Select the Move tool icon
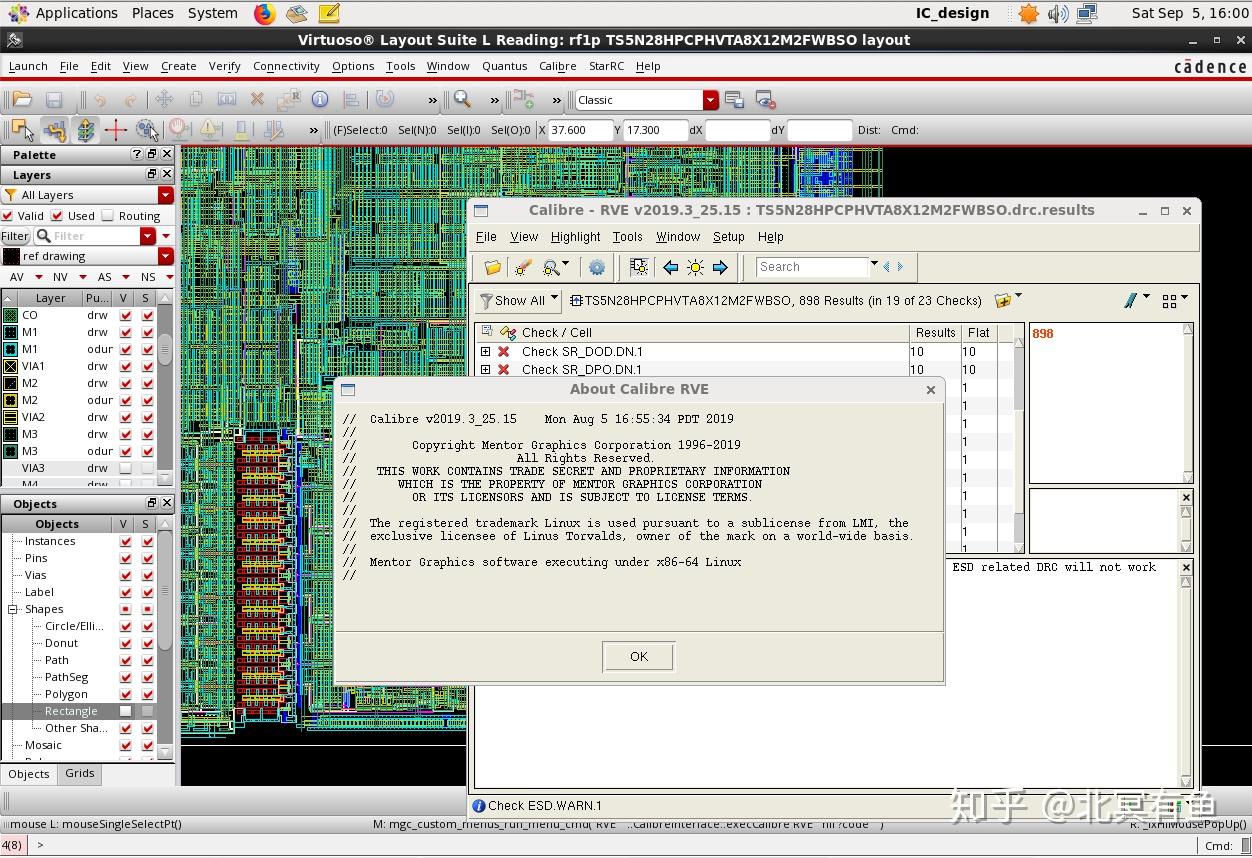The height and width of the screenshot is (858, 1252). coord(164,100)
